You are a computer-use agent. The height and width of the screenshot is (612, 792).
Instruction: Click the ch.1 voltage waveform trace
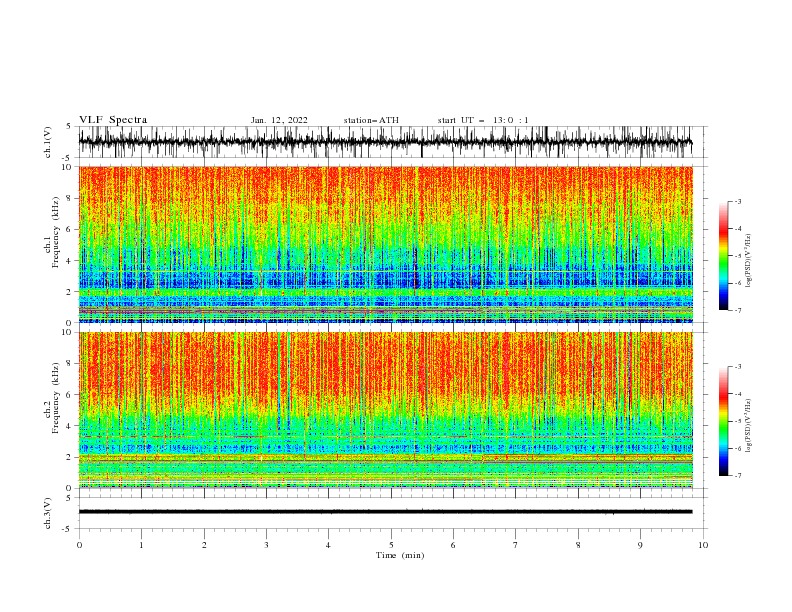(385, 142)
